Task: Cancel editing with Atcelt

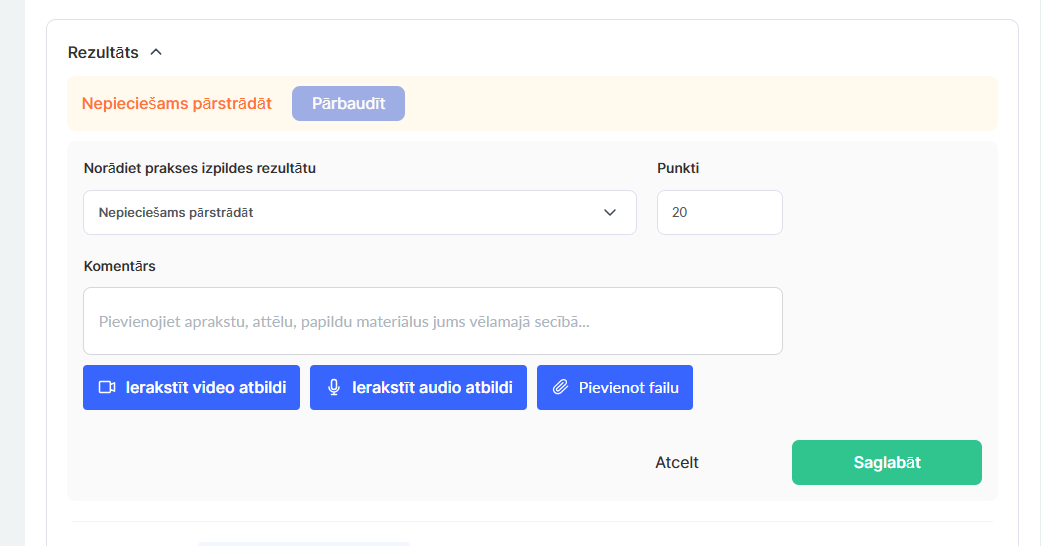Action: [677, 463]
